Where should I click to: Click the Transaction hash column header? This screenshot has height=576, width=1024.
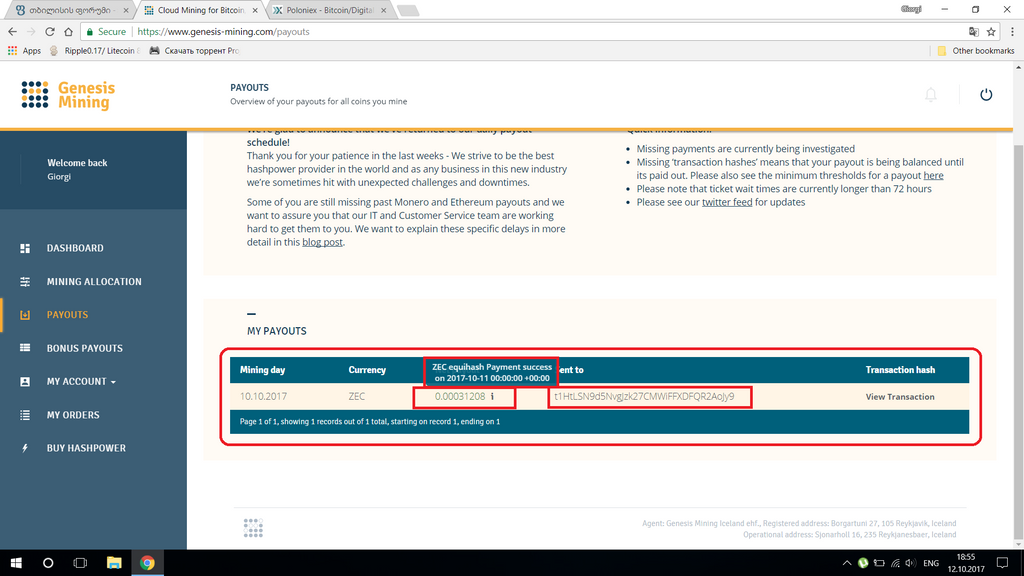tap(900, 370)
